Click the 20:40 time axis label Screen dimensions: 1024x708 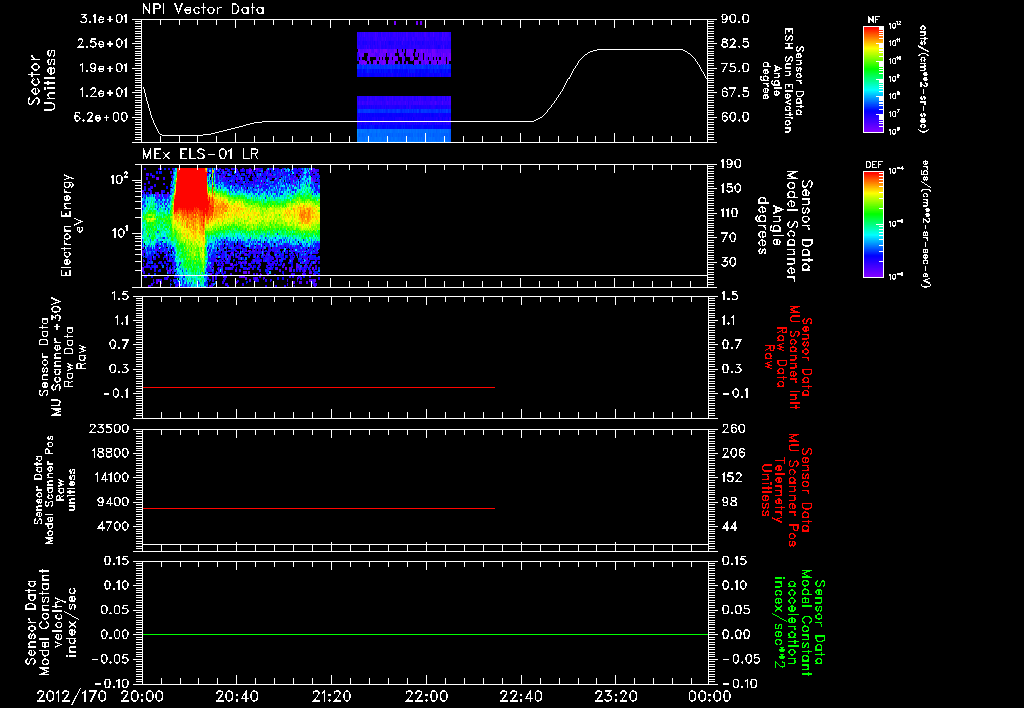236,696
